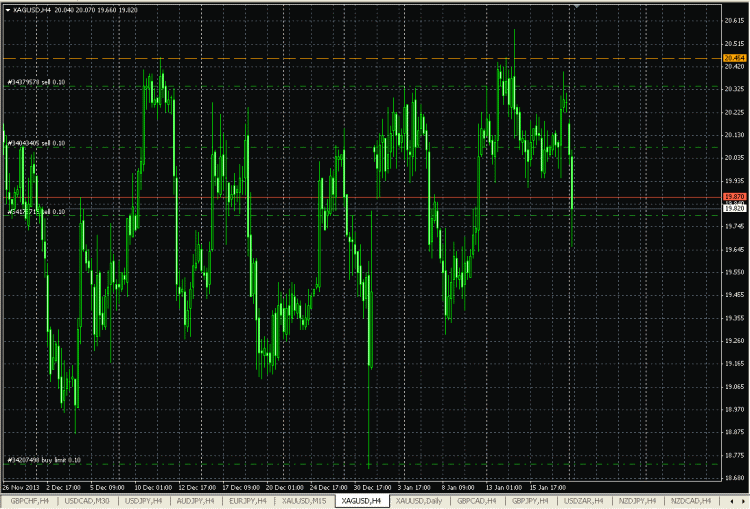Click the 18.775 price scale label
The image size is (750, 509).
coord(735,455)
